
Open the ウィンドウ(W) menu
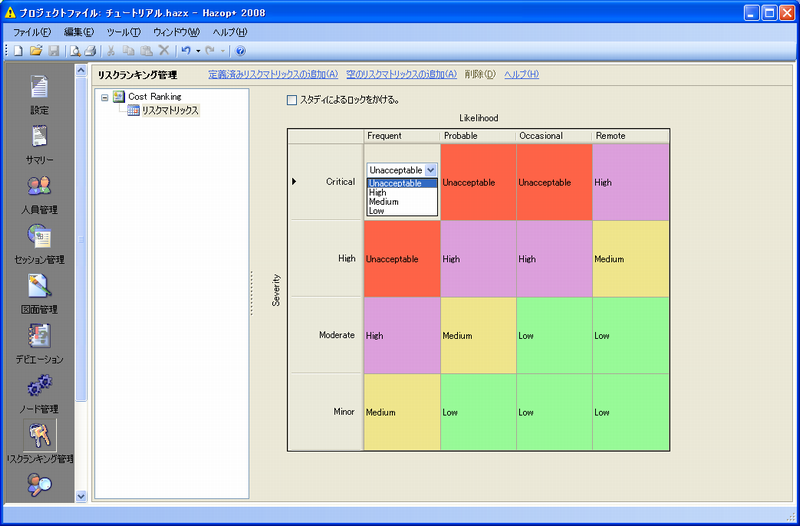pos(177,32)
